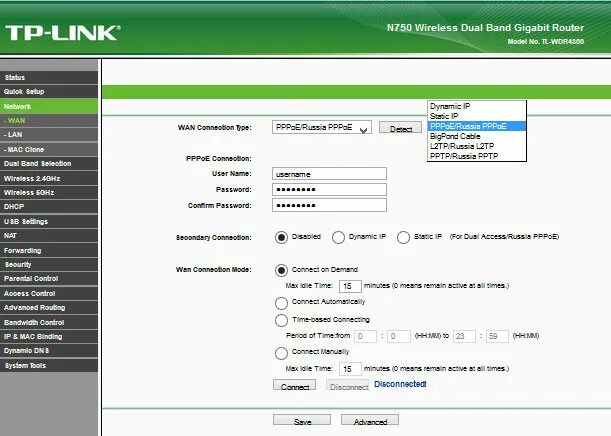
Task: Open the LAN submenu item
Action: click(x=49, y=135)
